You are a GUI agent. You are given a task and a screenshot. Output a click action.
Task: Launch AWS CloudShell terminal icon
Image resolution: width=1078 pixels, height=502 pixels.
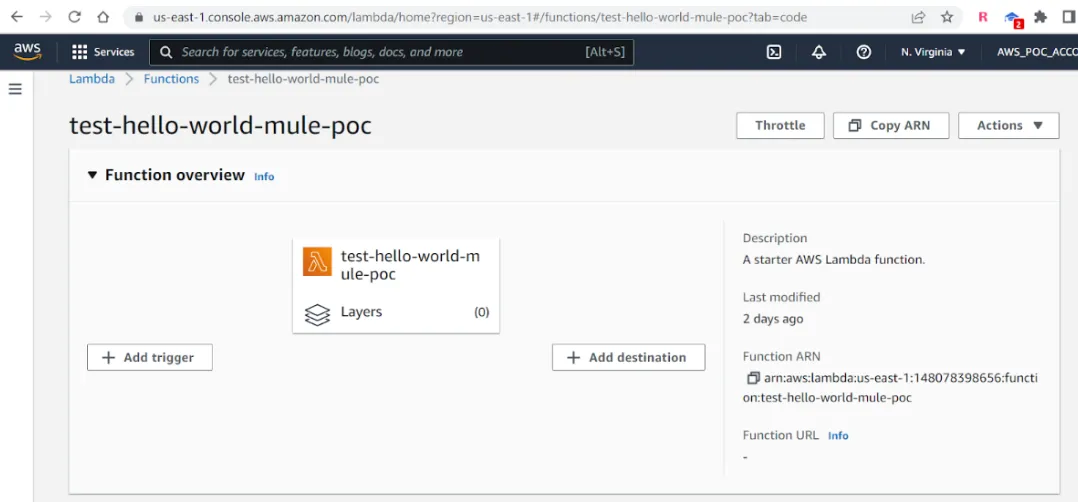point(774,52)
